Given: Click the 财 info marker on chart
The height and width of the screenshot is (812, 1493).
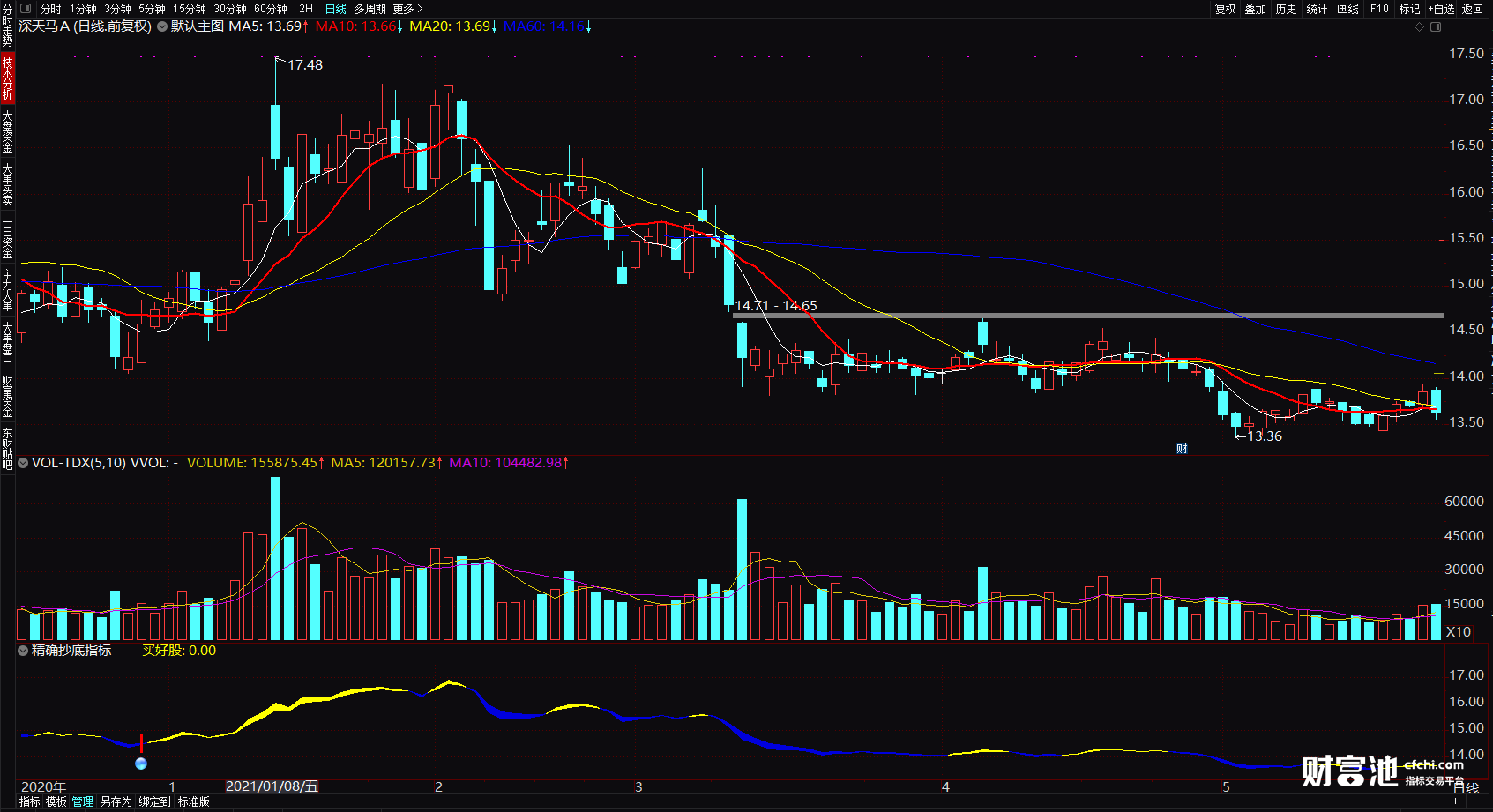Looking at the screenshot, I should tap(1182, 449).
